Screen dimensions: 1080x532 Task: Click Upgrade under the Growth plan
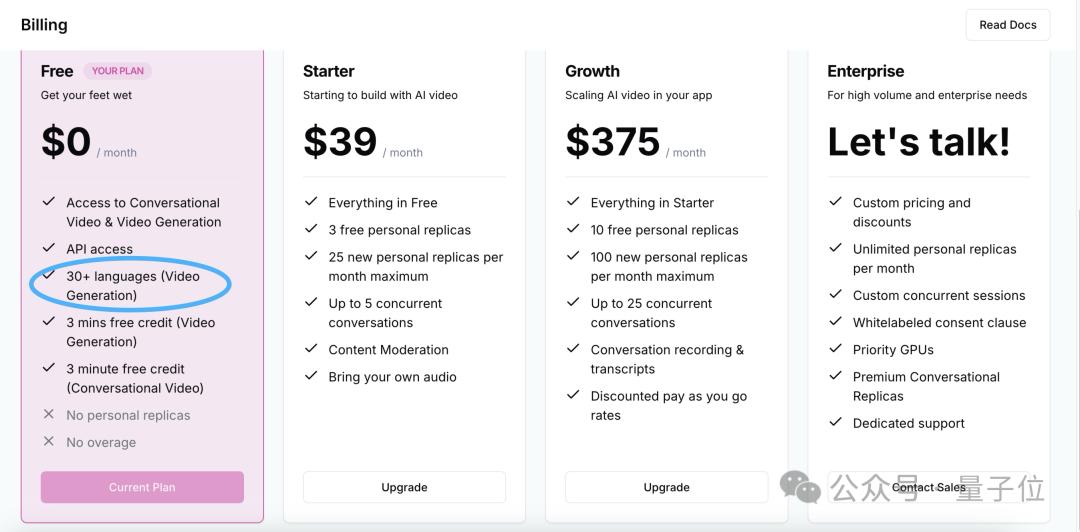666,487
